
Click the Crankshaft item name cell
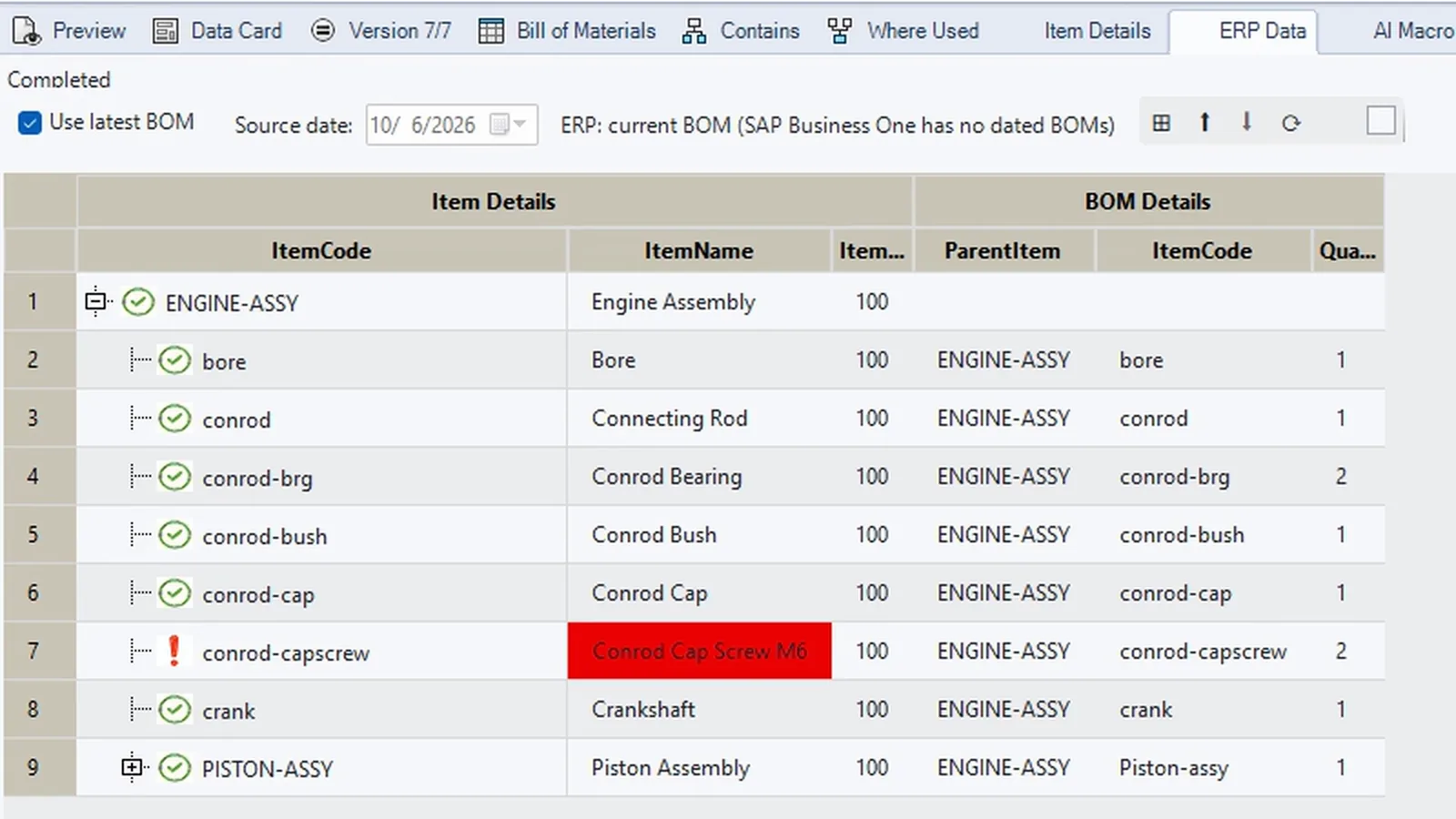point(699,709)
